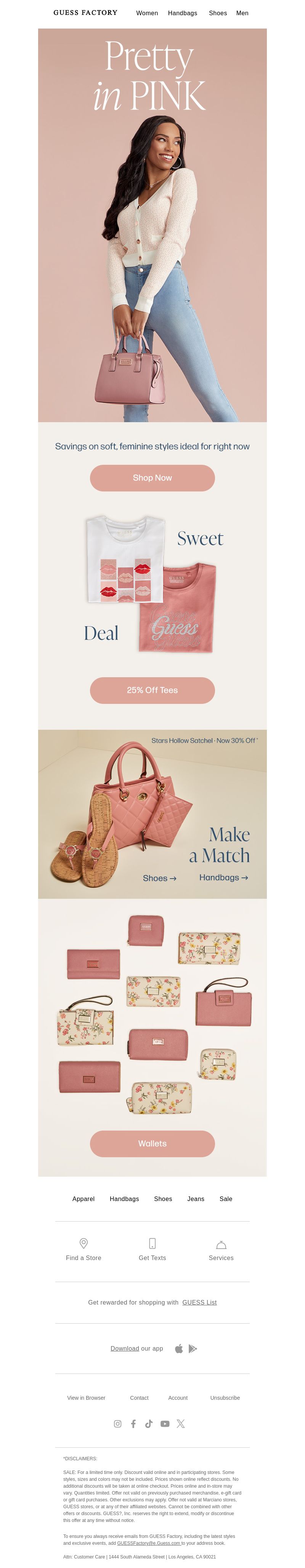Select Jeans in the footer navigation
The height and width of the screenshot is (1568, 305).
coord(196,1198)
